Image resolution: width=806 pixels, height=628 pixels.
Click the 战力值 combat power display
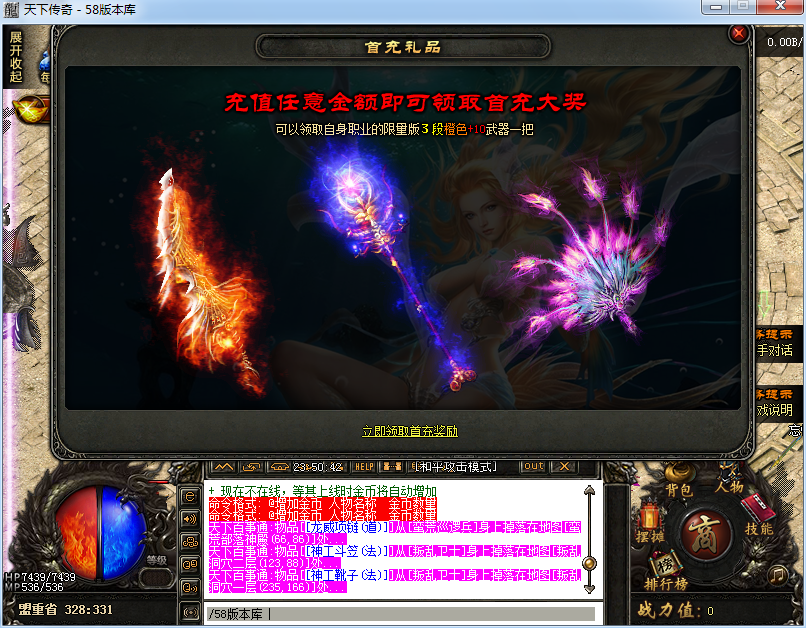[675, 610]
